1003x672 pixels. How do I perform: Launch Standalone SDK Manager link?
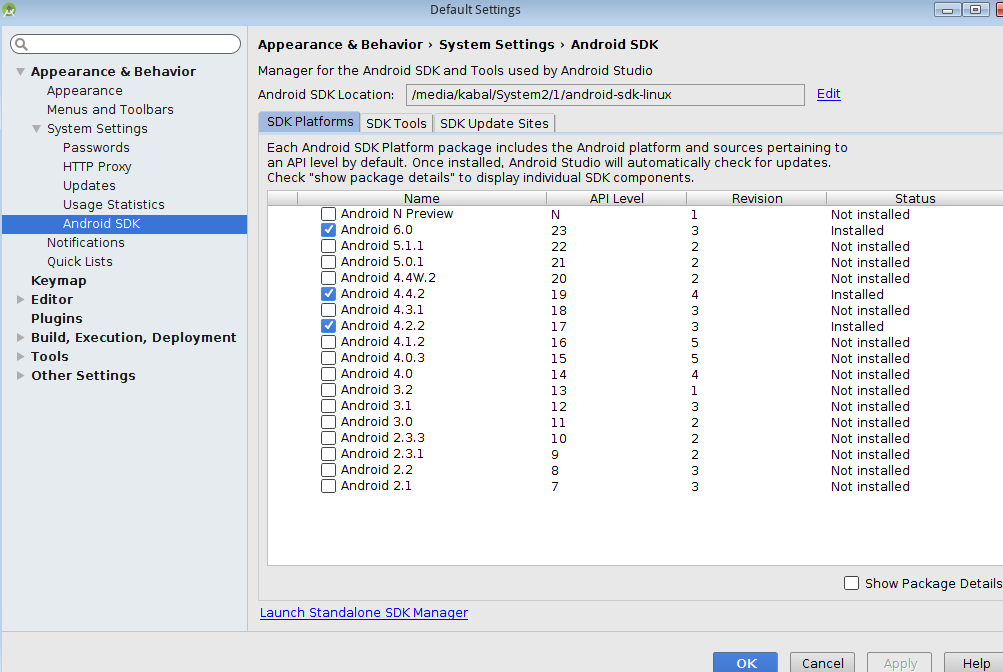pos(364,612)
